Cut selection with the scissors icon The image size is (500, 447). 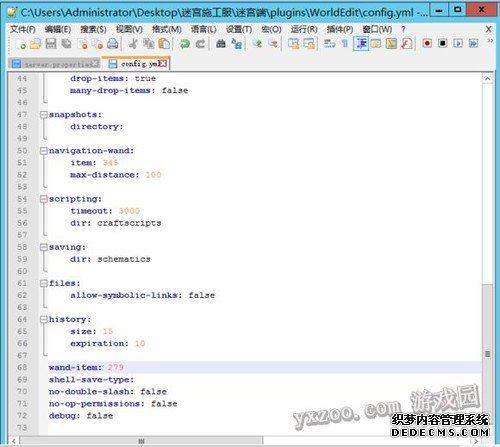(x=133, y=44)
